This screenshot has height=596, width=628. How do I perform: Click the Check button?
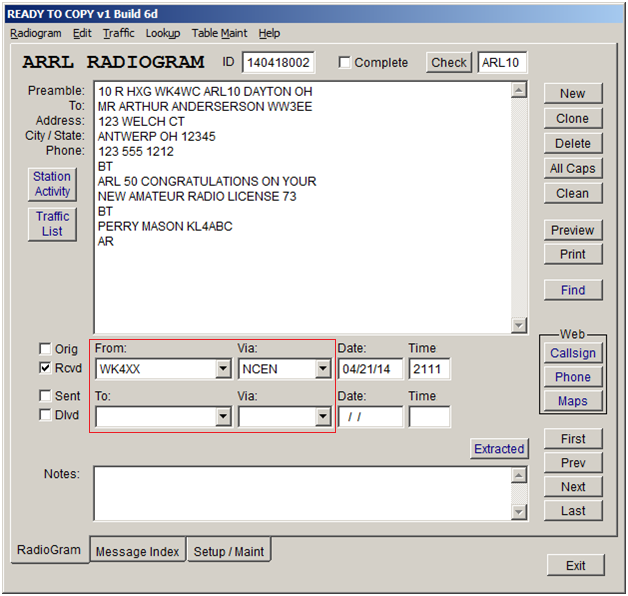[x=449, y=62]
